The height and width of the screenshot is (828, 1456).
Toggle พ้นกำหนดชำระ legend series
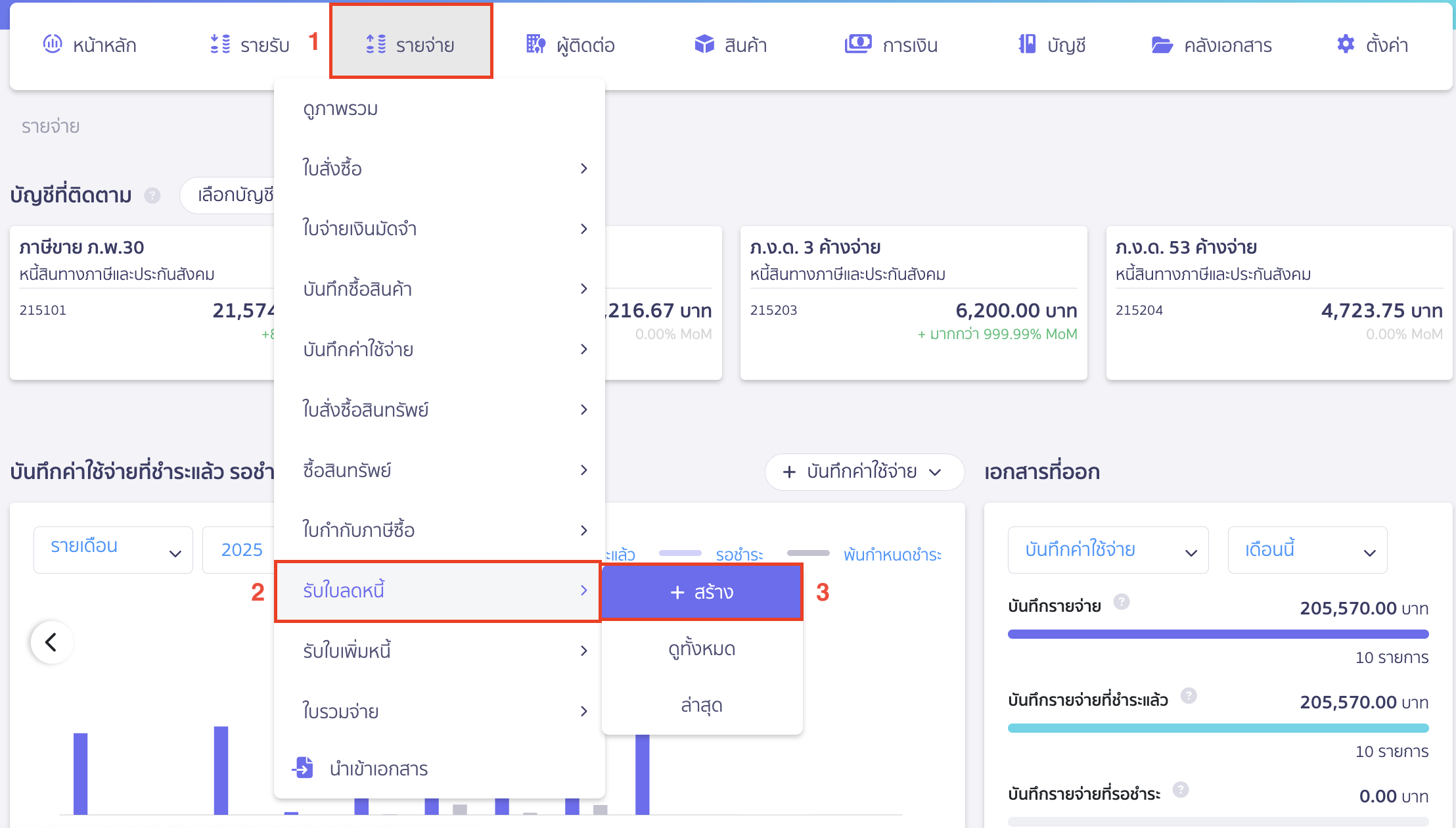point(865,555)
